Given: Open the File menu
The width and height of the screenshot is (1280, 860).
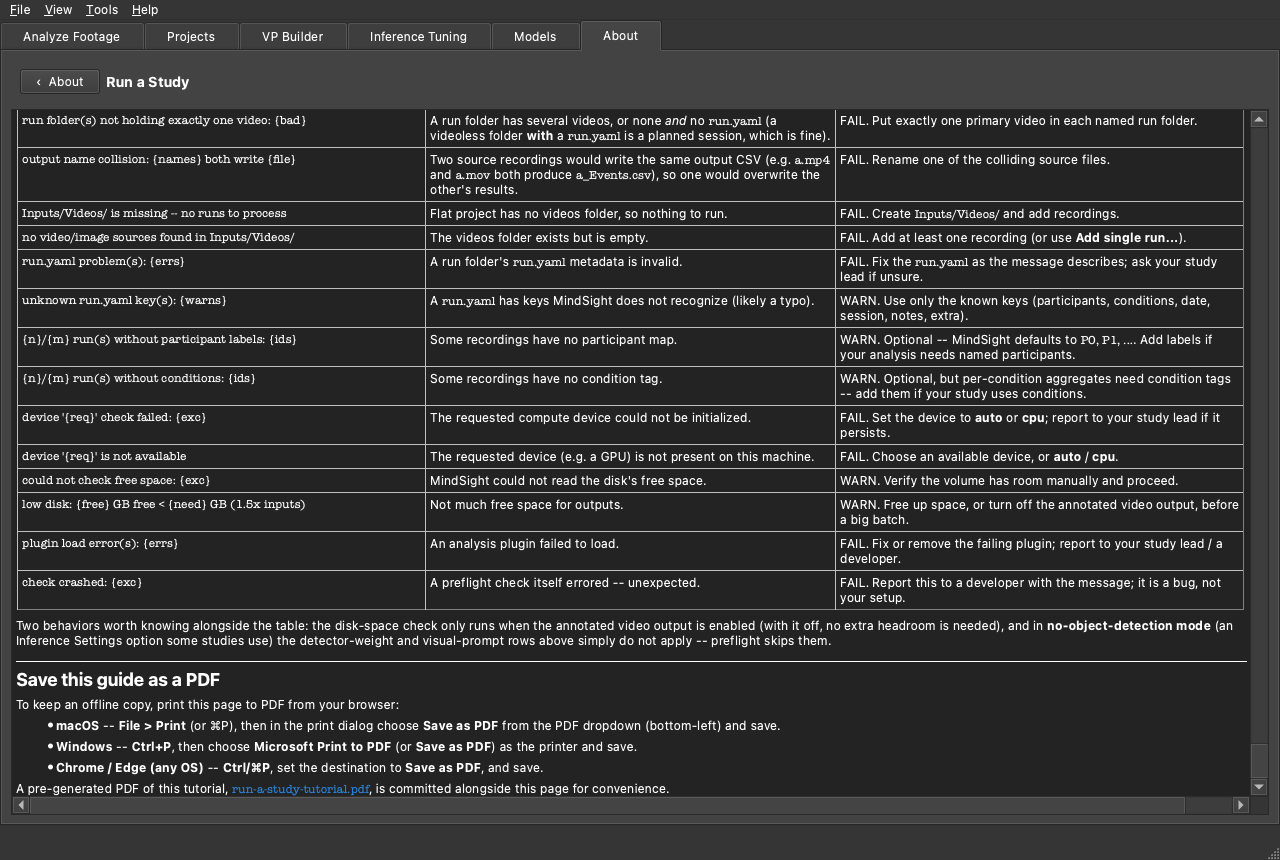Looking at the screenshot, I should [20, 9].
